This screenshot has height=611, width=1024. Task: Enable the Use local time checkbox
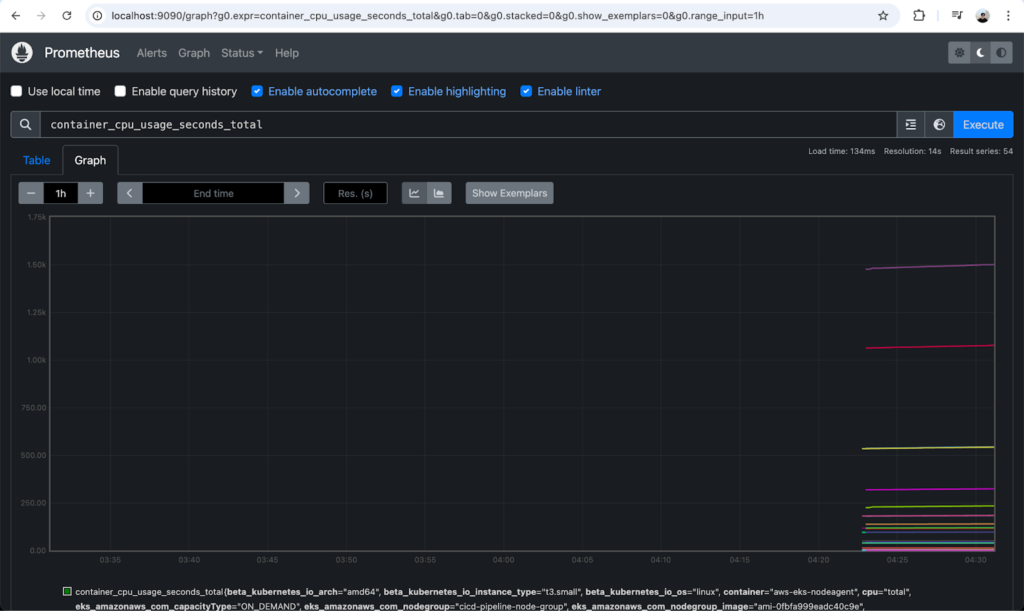(17, 91)
